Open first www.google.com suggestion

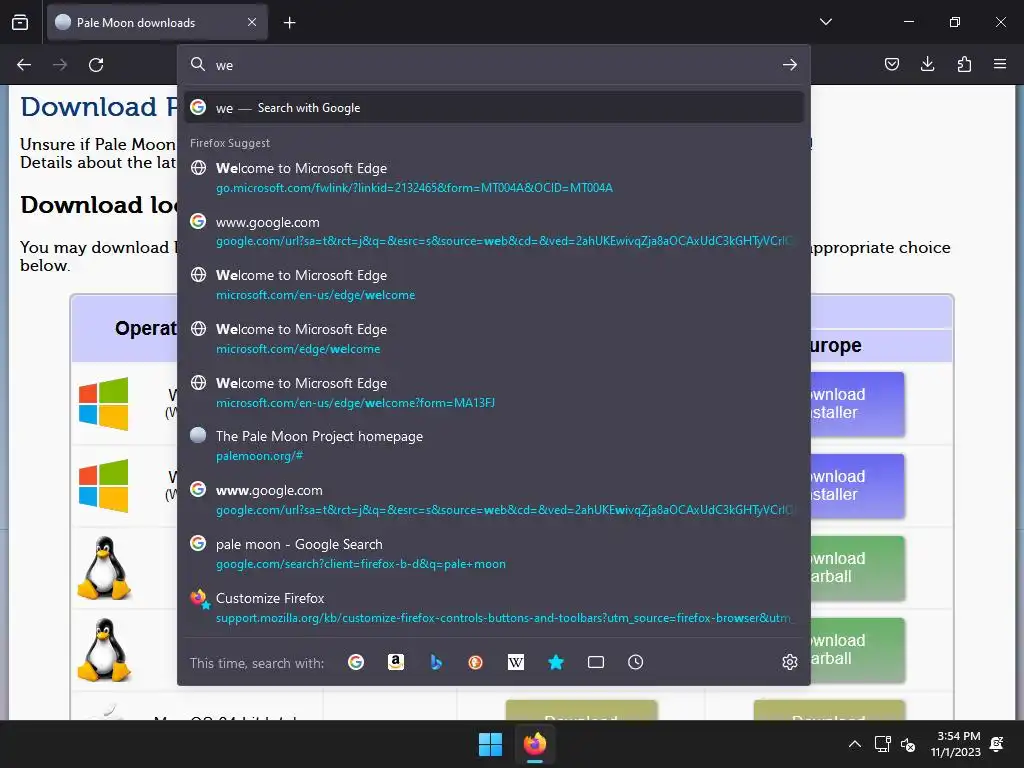click(x=494, y=231)
